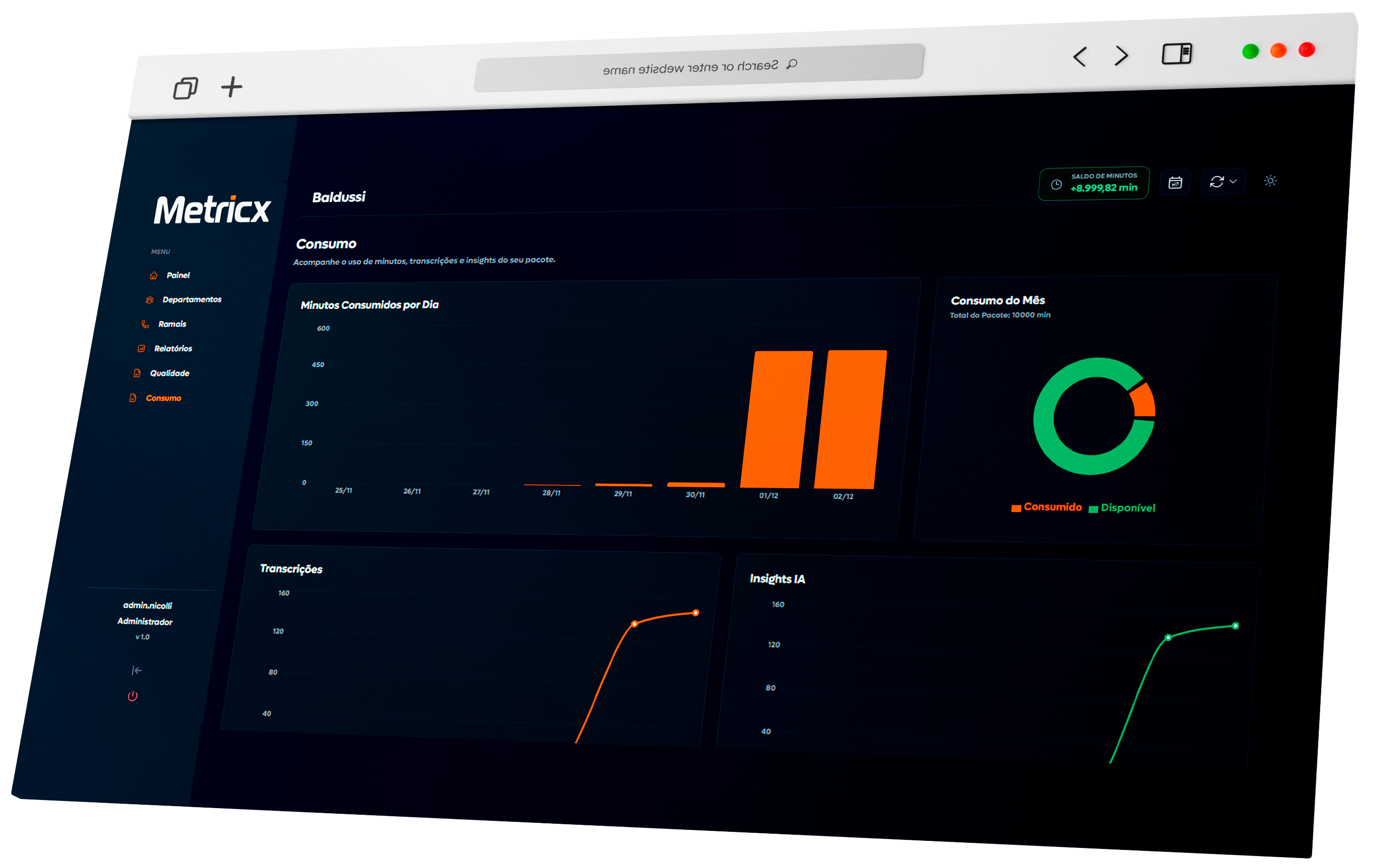Open the calendar date picker icon
The height and width of the screenshot is (868, 1382).
tap(1175, 183)
